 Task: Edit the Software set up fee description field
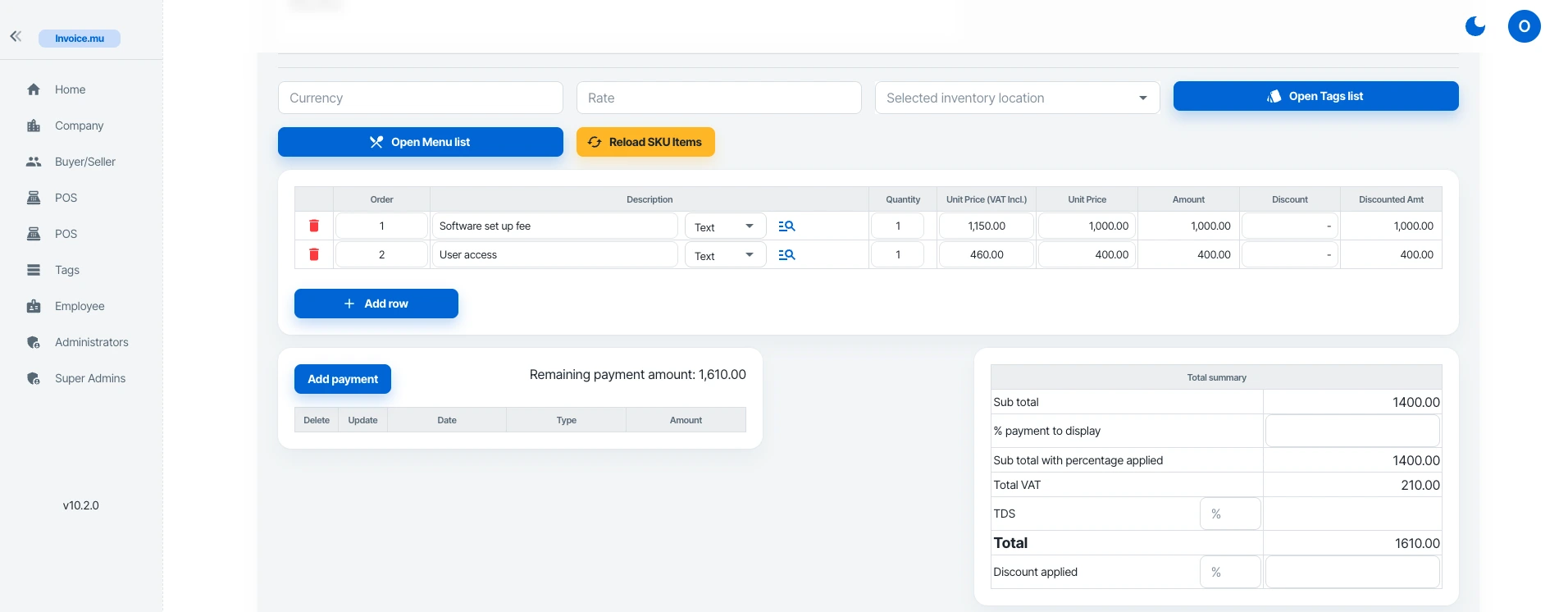[554, 226]
